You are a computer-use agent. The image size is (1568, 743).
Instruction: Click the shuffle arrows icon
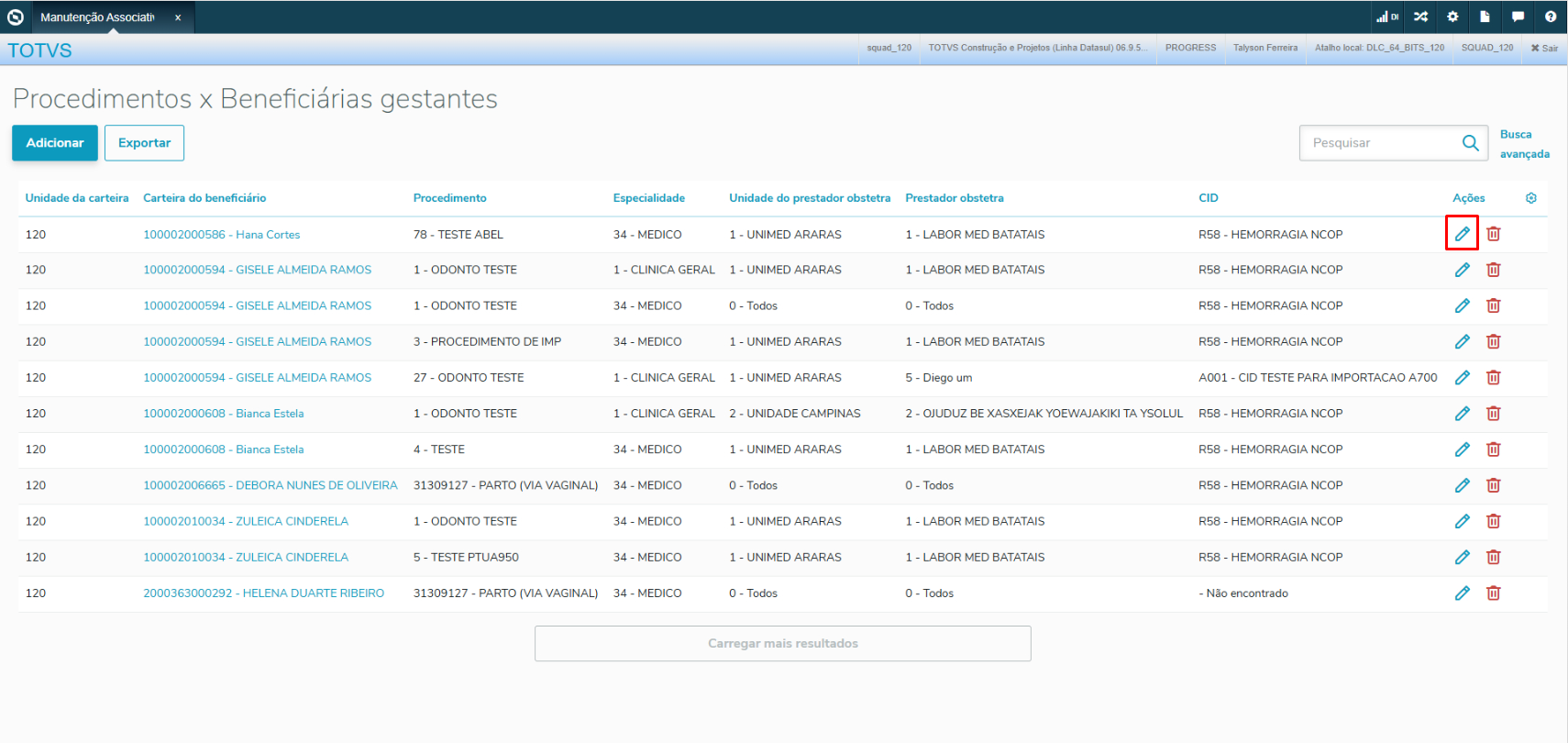tap(1420, 17)
